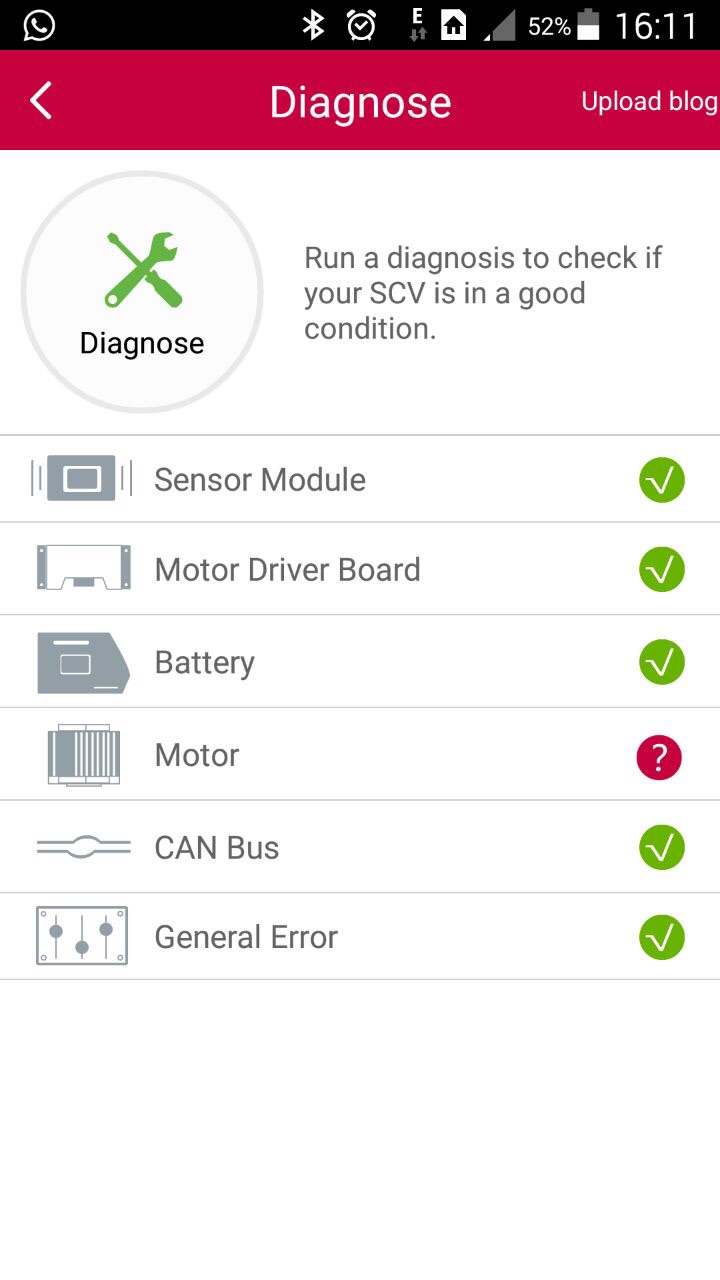The width and height of the screenshot is (720, 1280).
Task: Click the CAN Bus line icon
Action: (x=83, y=847)
